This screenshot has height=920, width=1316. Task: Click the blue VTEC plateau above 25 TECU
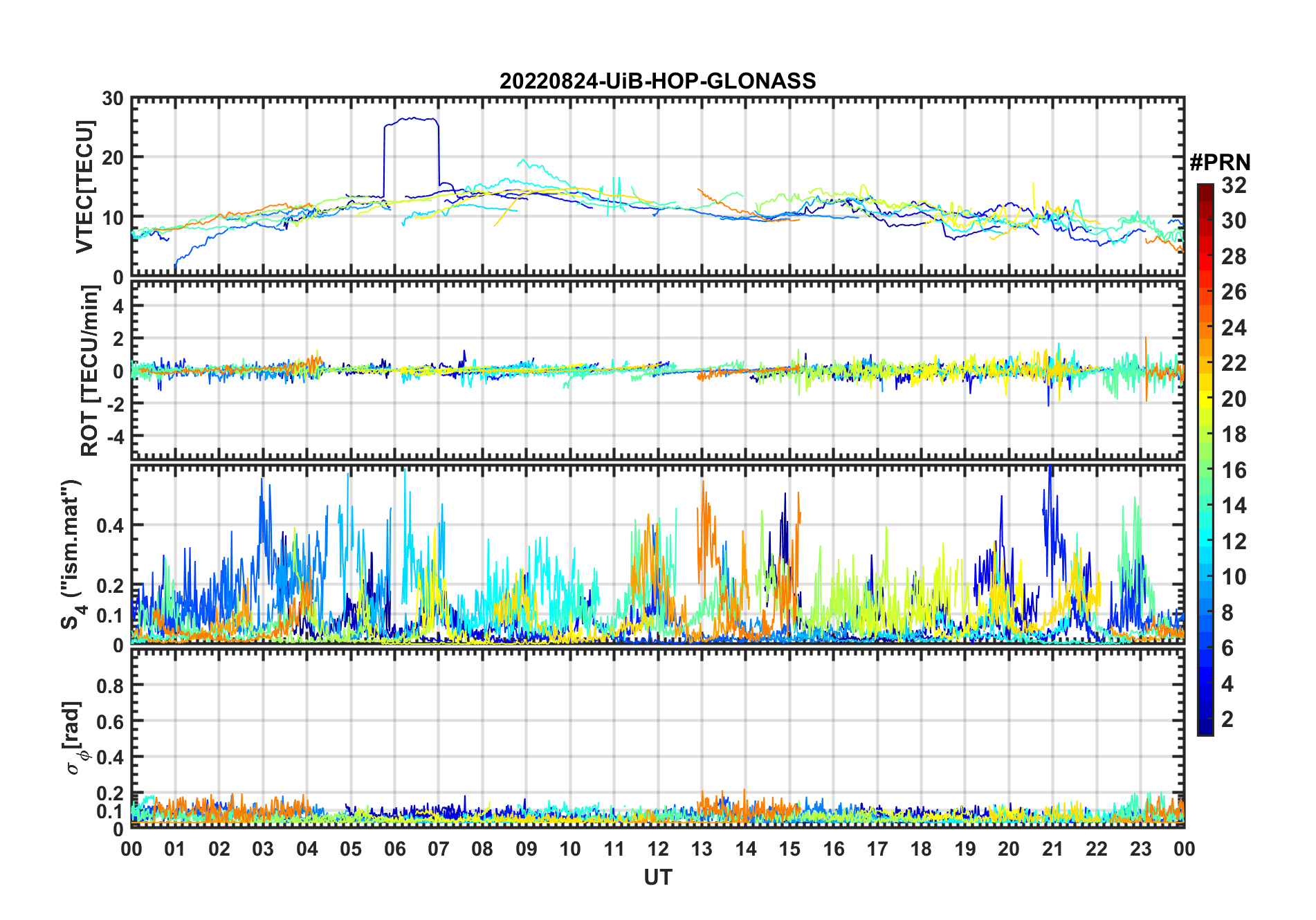(412, 120)
